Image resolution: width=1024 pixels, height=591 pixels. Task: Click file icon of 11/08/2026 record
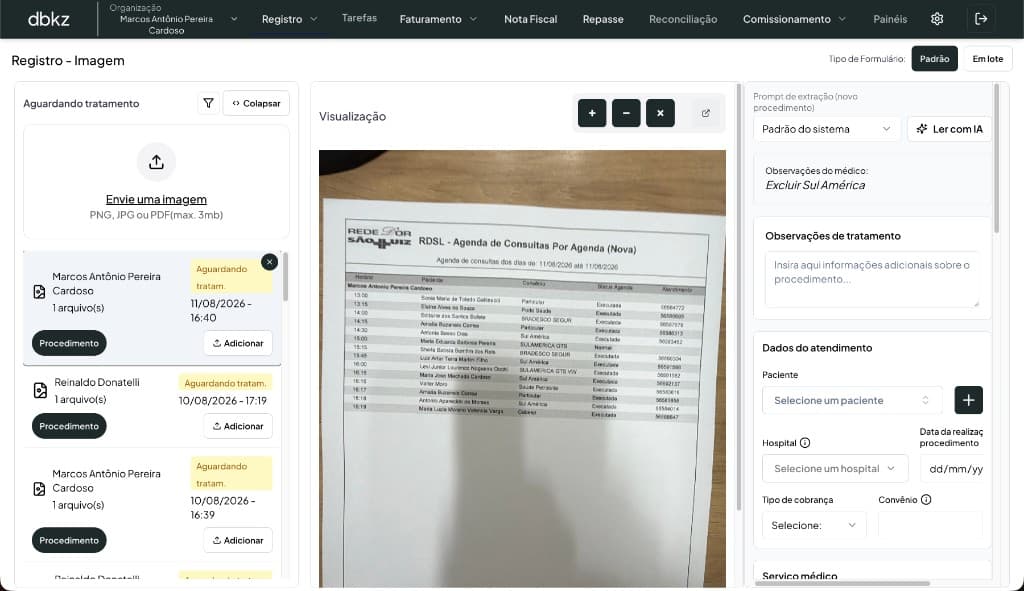(x=39, y=291)
